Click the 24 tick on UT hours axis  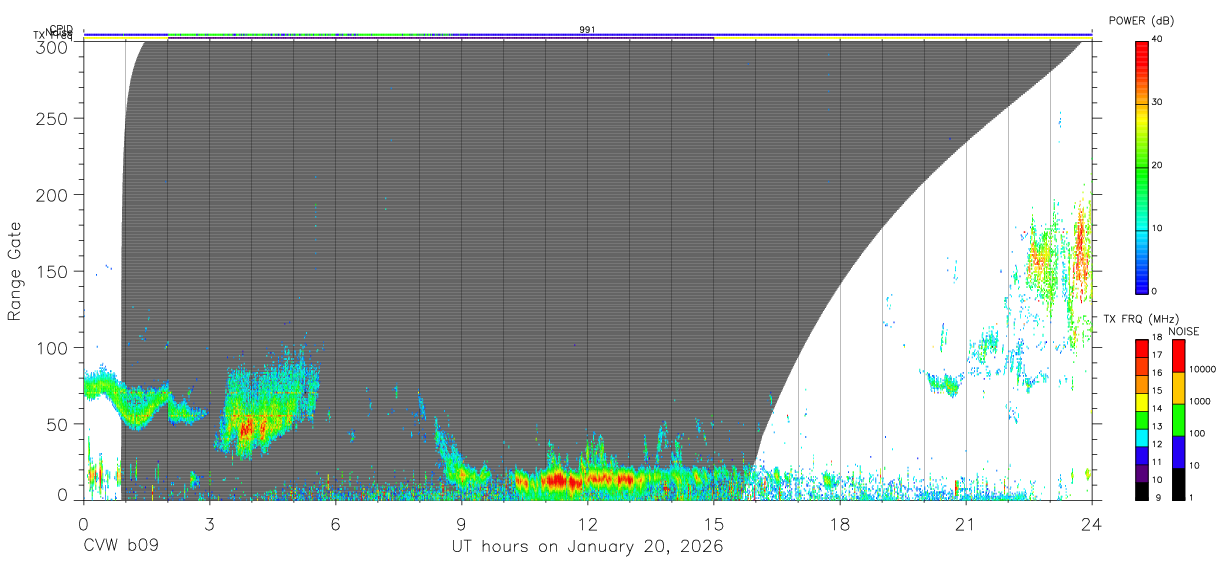pyautogui.click(x=1092, y=523)
